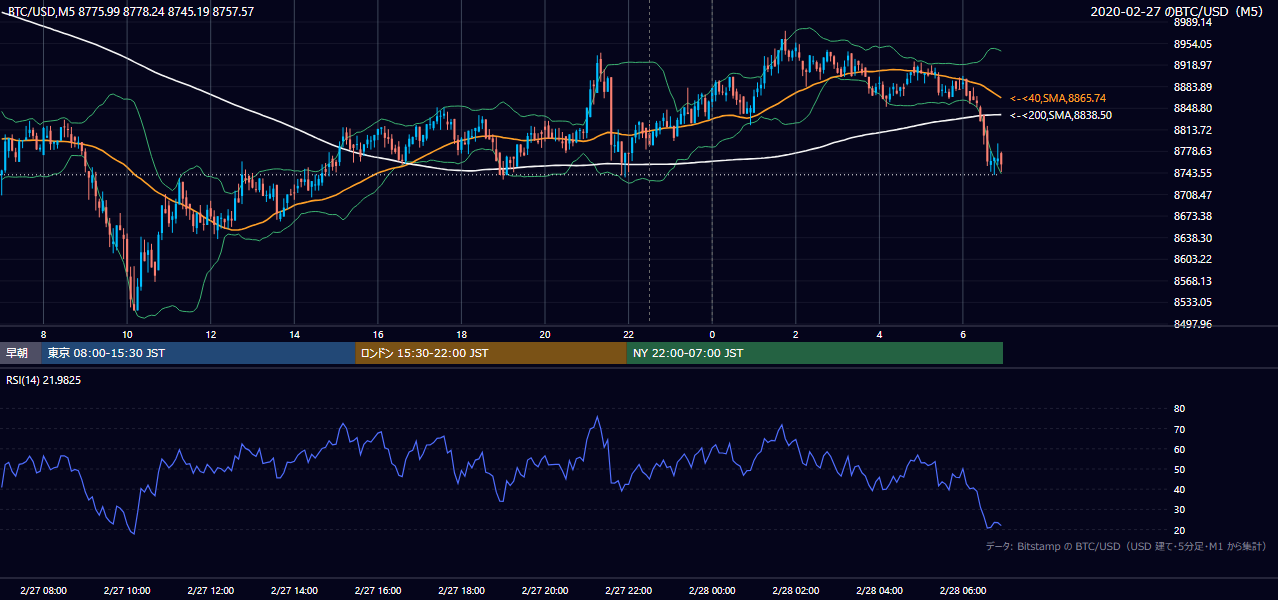Screen dimensions: 1278x600
Task: Click hour label 0 under price chart
Action: point(712,334)
